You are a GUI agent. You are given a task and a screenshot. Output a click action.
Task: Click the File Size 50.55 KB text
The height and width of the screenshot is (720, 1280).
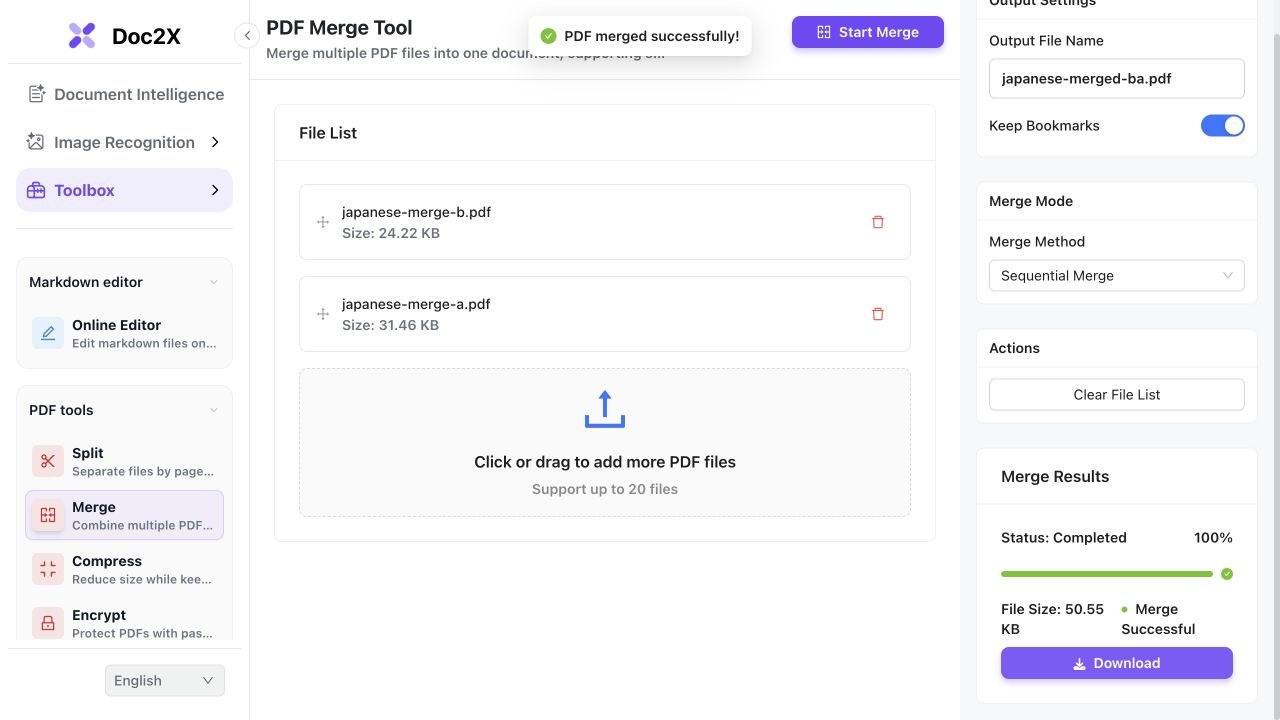click(x=1053, y=619)
